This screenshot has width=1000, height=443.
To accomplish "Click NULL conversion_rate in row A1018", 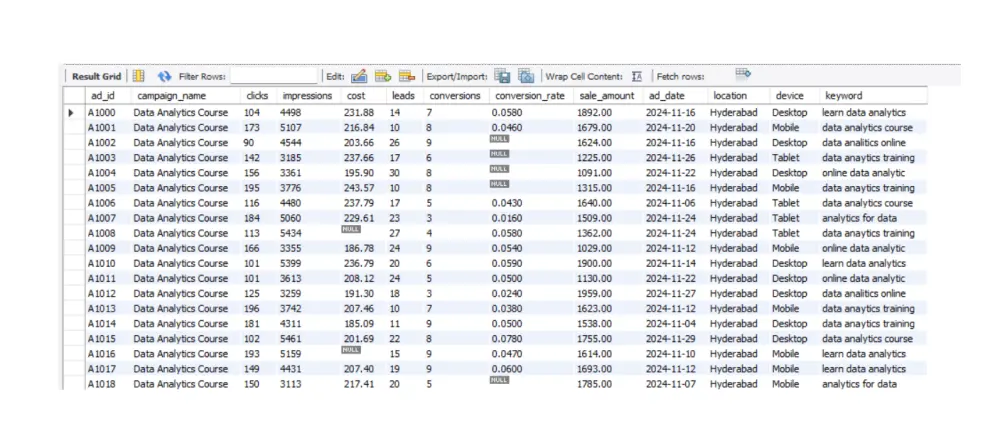I will (x=499, y=380).
